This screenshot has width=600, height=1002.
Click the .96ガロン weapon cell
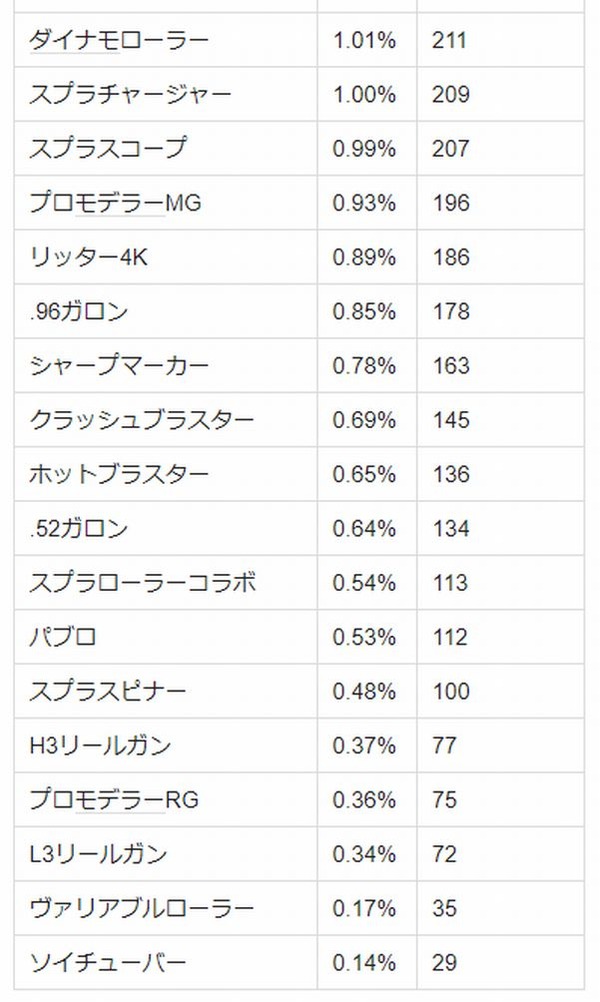pyautogui.click(x=79, y=311)
